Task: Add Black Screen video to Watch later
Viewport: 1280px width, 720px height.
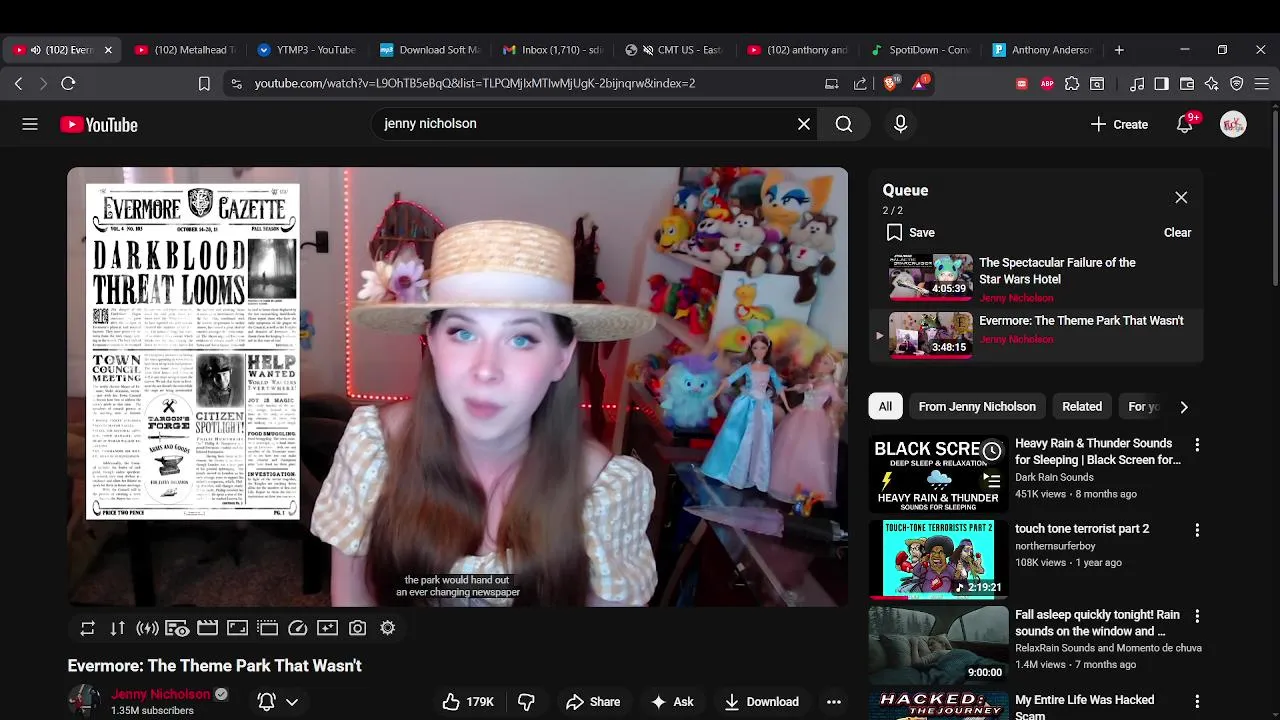Action: tap(991, 452)
